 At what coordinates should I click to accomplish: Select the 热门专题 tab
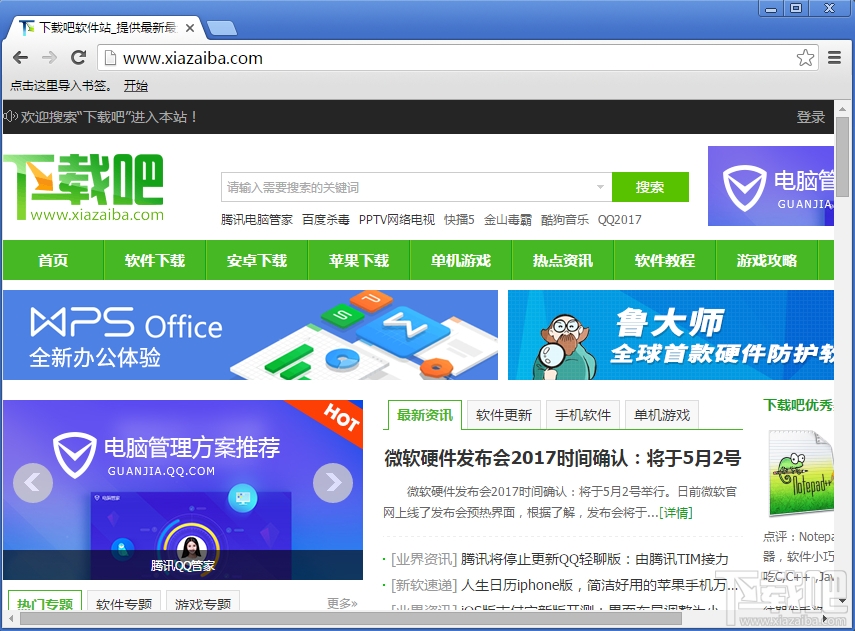45,602
